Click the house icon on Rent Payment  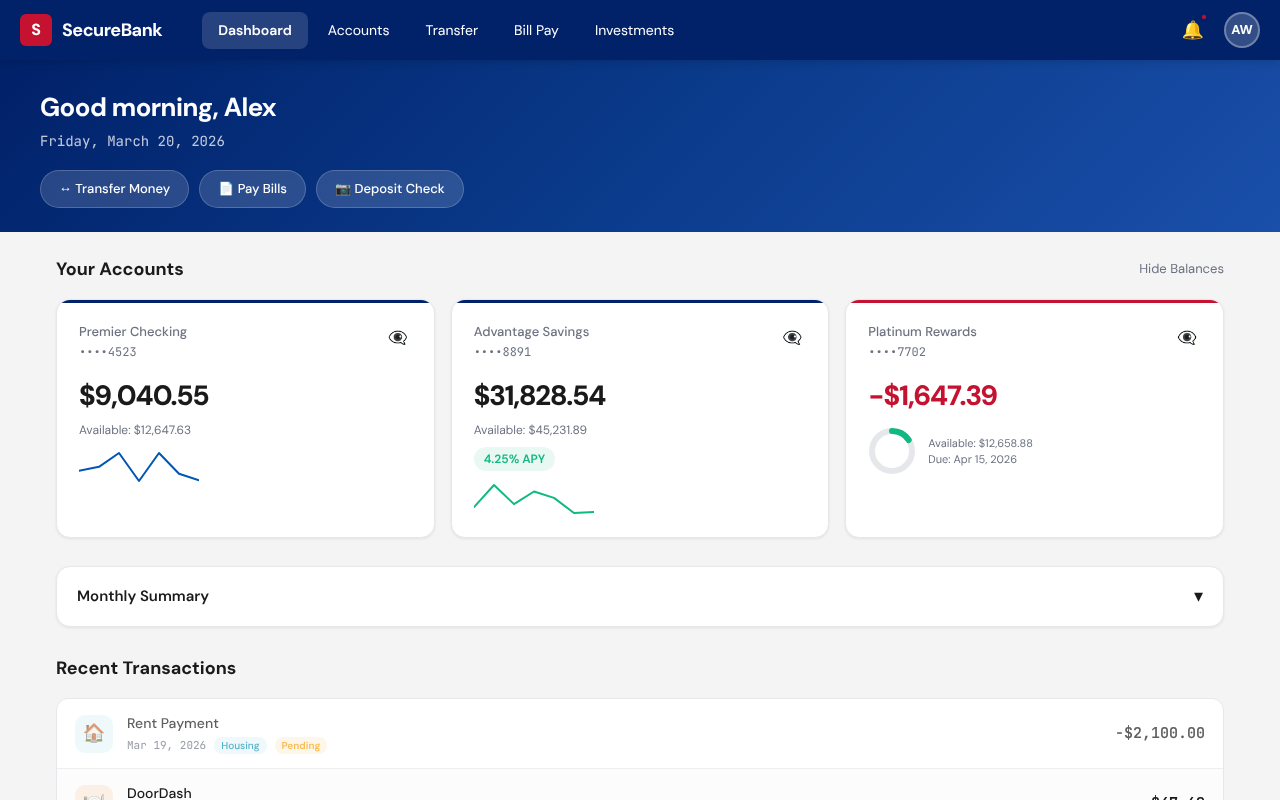(94, 733)
